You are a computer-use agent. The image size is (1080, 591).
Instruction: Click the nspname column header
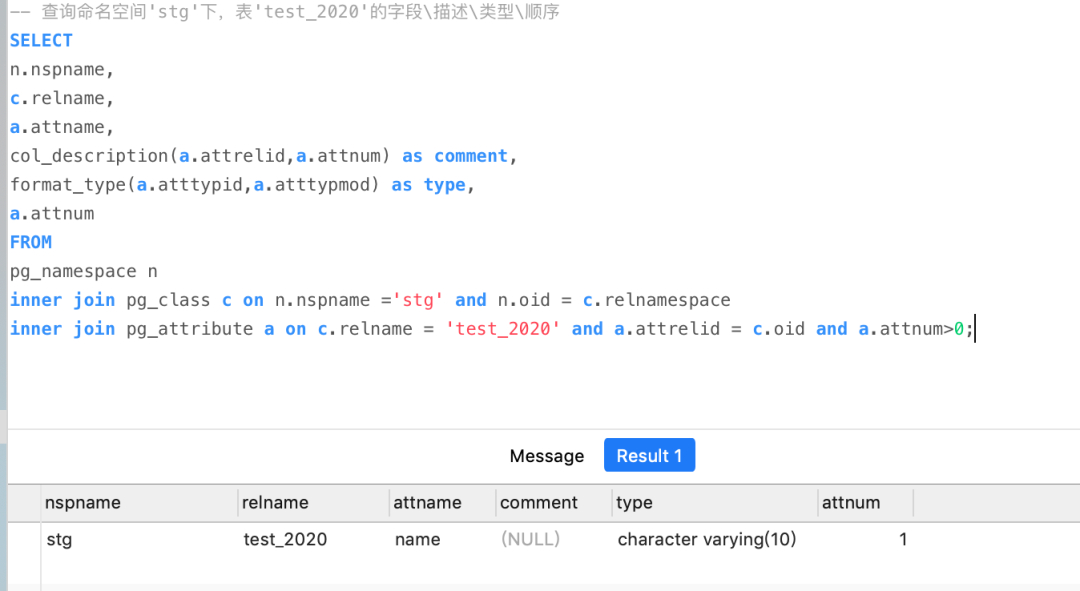139,503
